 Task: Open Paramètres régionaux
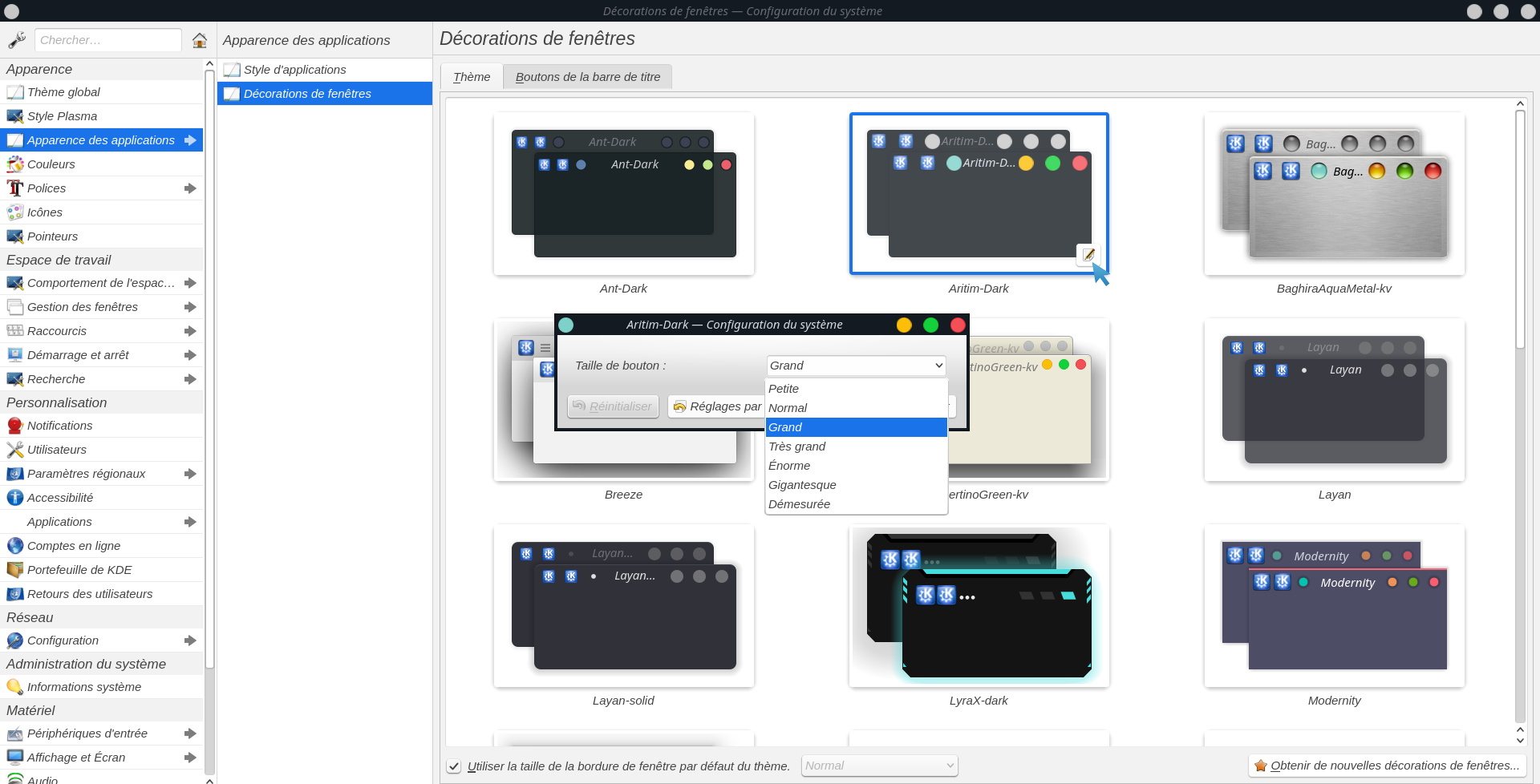tap(101, 474)
